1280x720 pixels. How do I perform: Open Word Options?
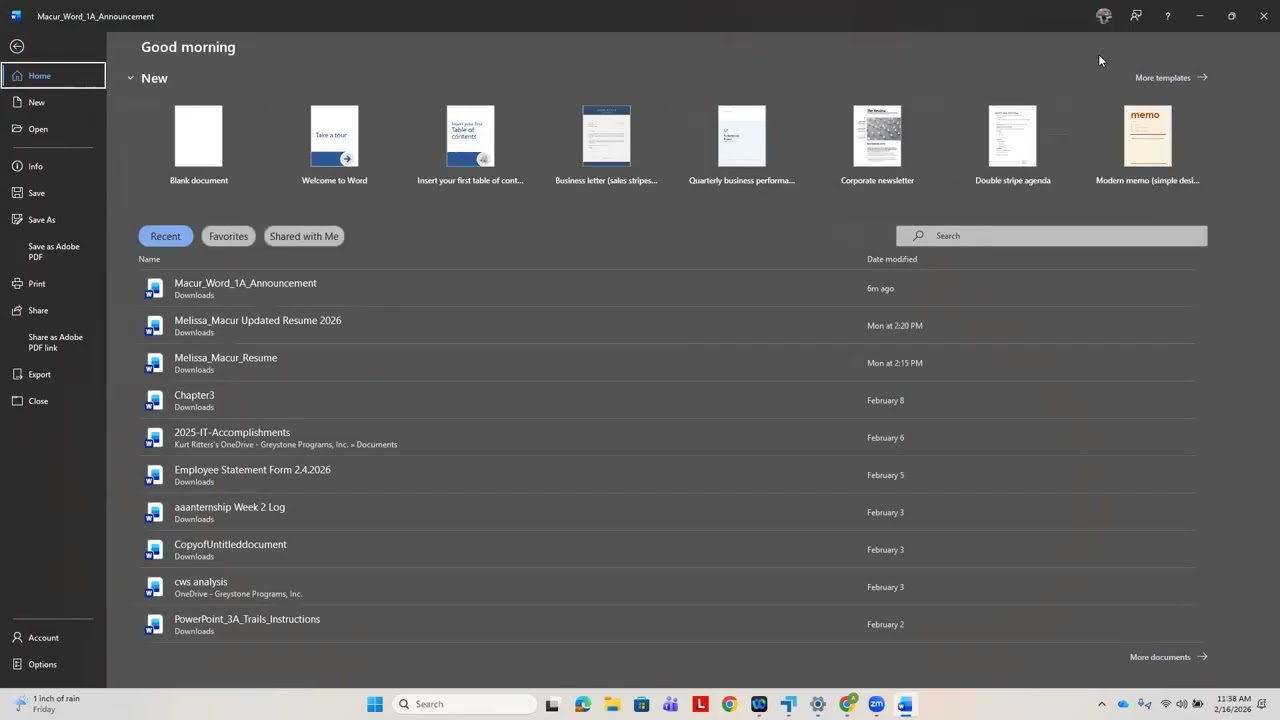54,665
